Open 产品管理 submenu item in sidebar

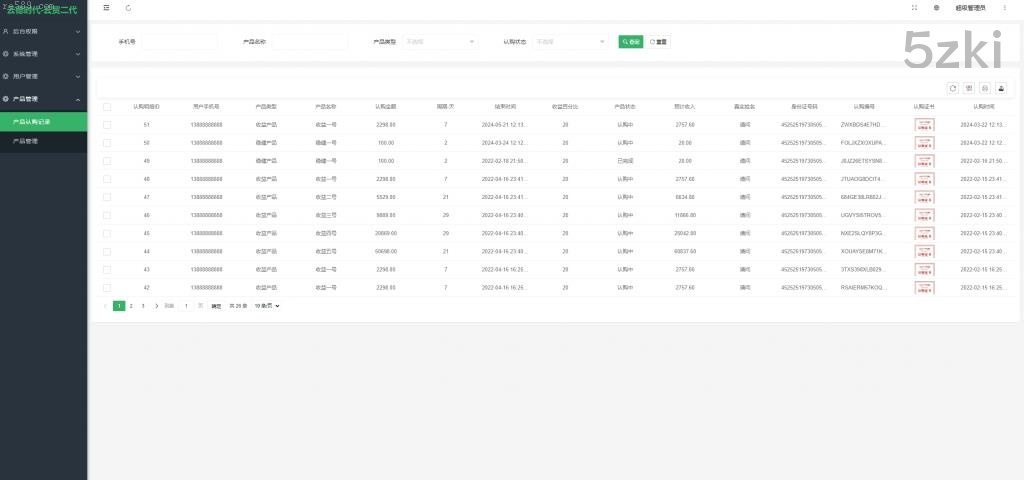[26, 142]
